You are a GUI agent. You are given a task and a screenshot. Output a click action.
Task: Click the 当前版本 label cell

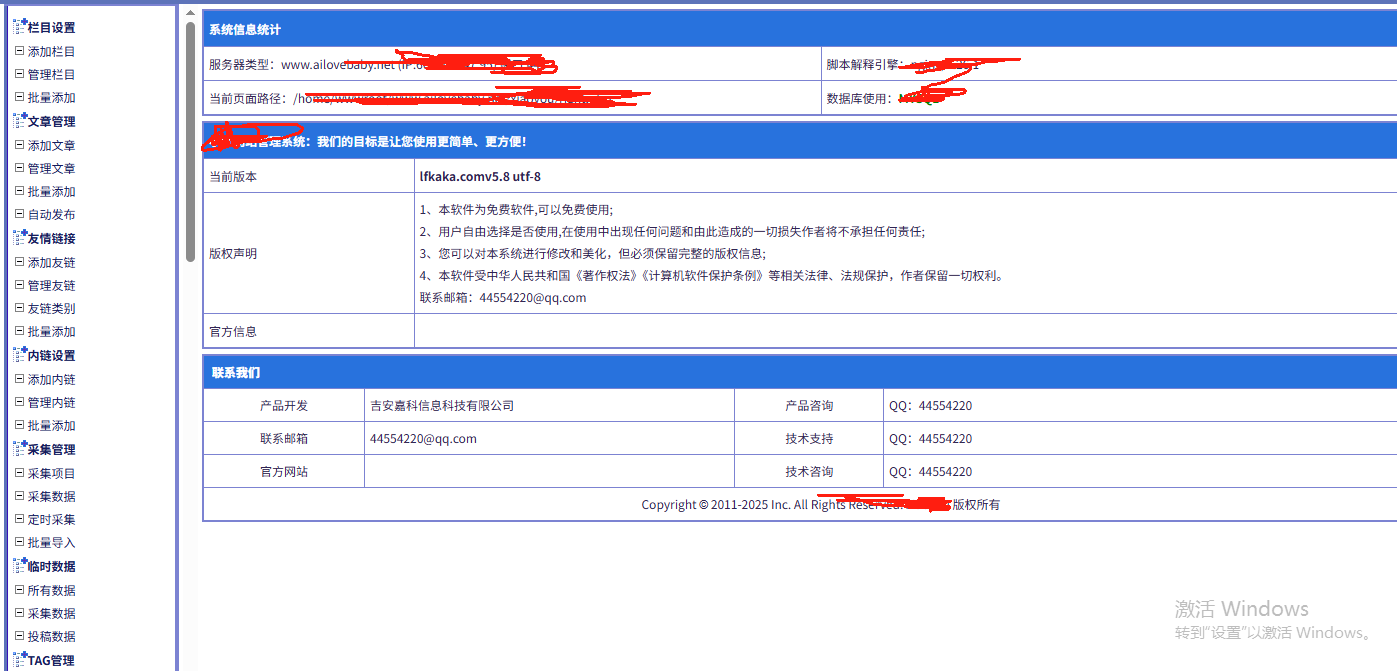pyautogui.click(x=309, y=176)
